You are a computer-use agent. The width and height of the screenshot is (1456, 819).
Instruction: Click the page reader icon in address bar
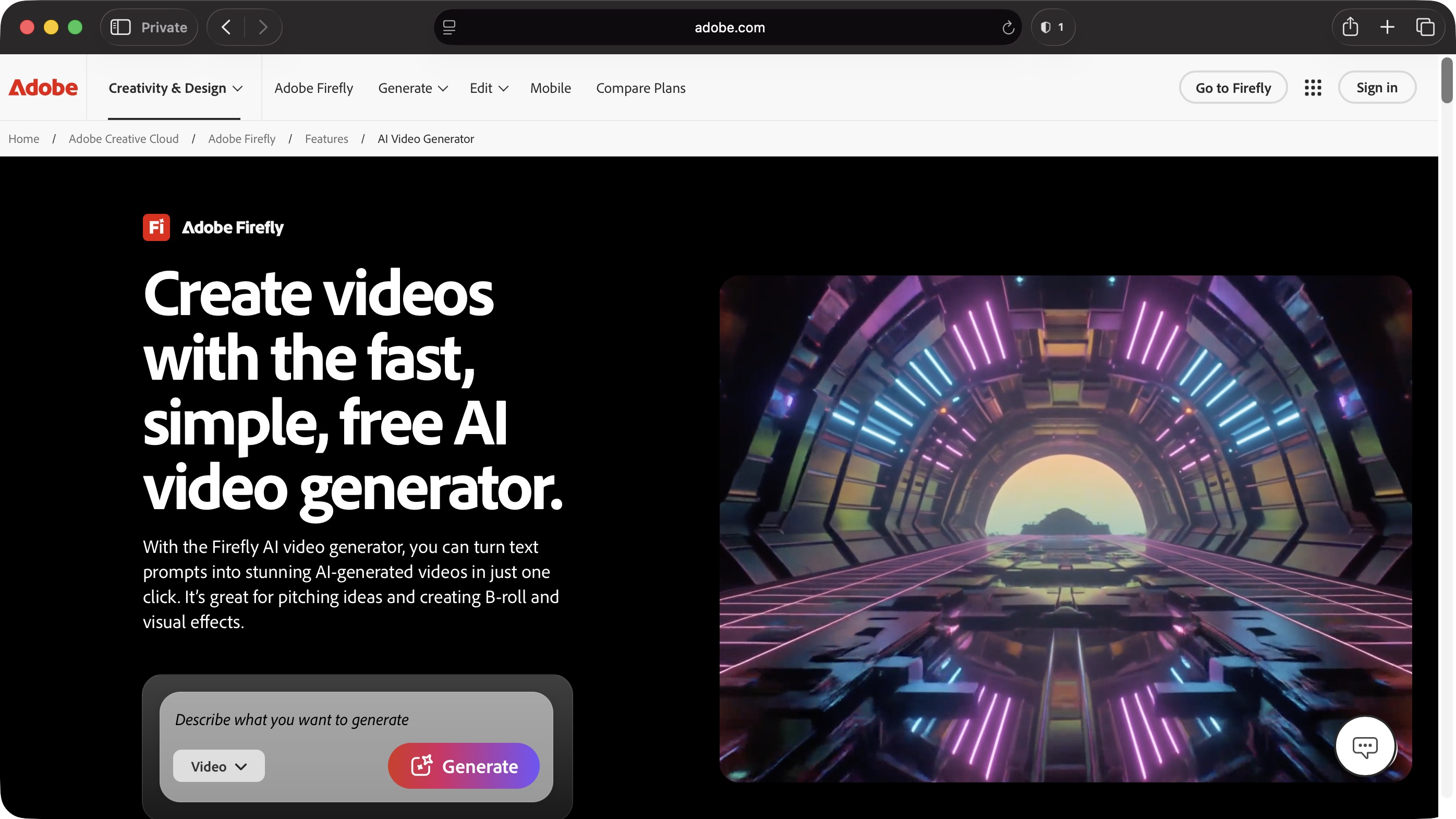(x=449, y=27)
